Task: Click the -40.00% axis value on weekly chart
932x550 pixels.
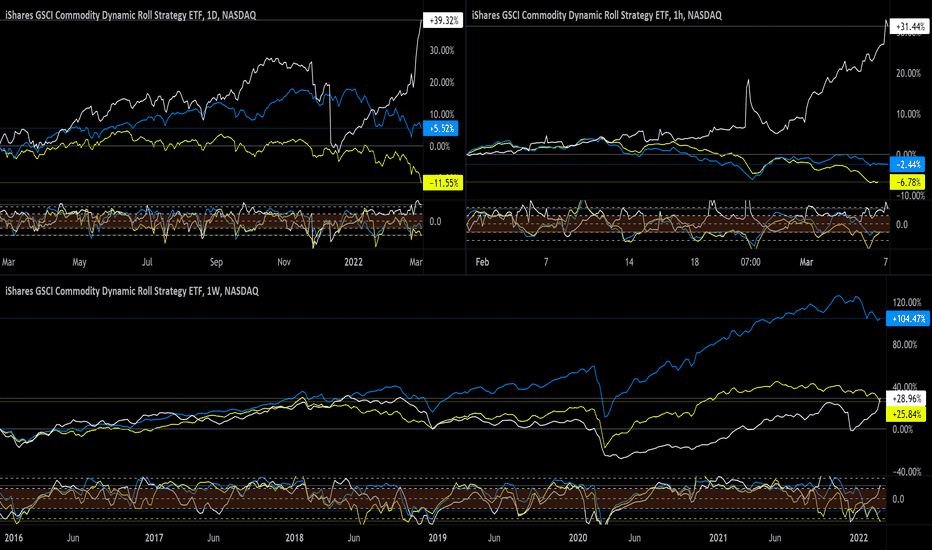Action: click(x=906, y=472)
